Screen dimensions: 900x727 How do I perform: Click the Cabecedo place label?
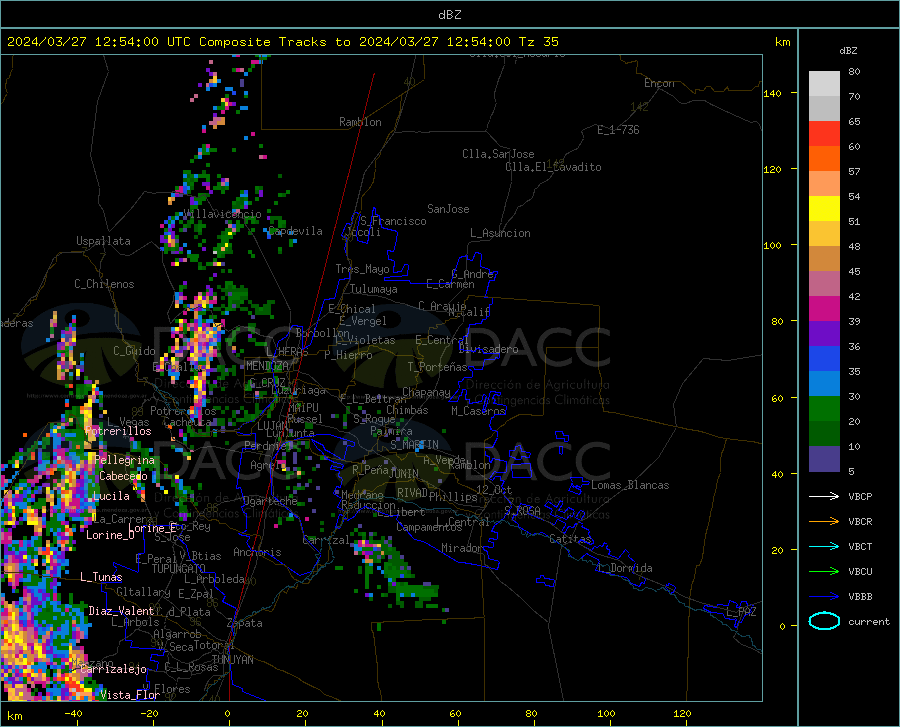pyautogui.click(x=123, y=476)
